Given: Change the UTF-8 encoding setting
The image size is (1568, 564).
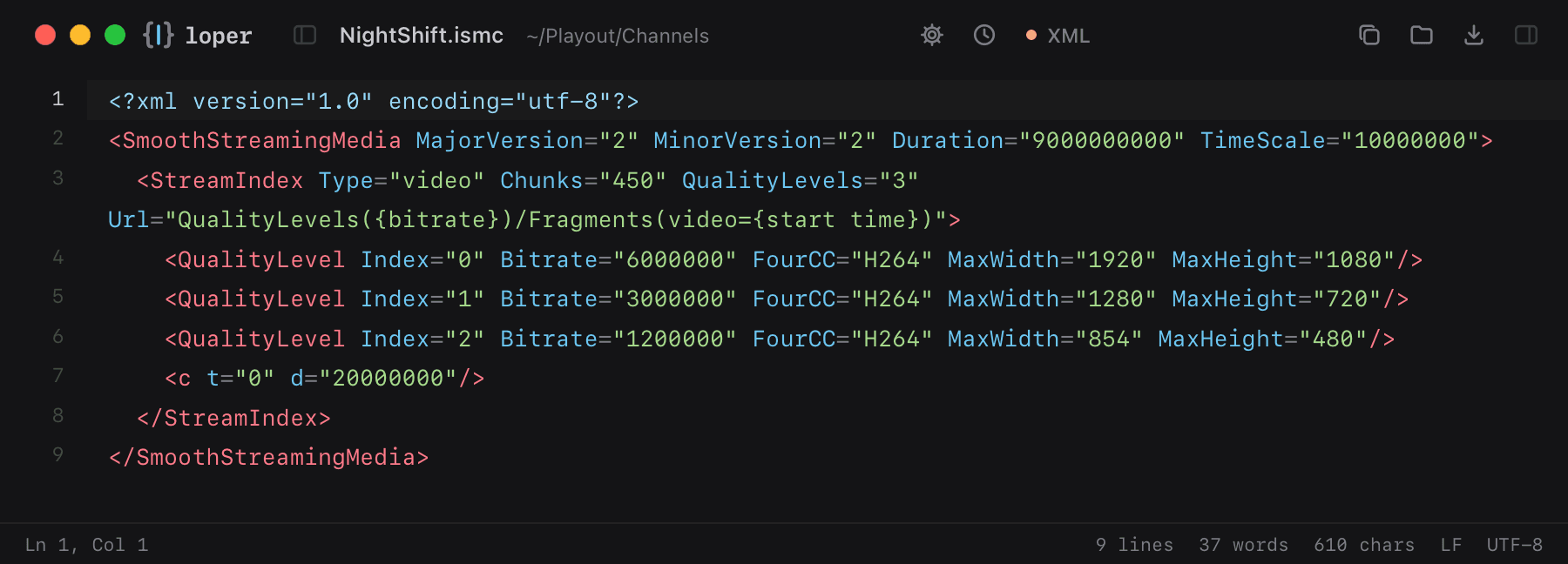Looking at the screenshot, I should click(x=1515, y=545).
